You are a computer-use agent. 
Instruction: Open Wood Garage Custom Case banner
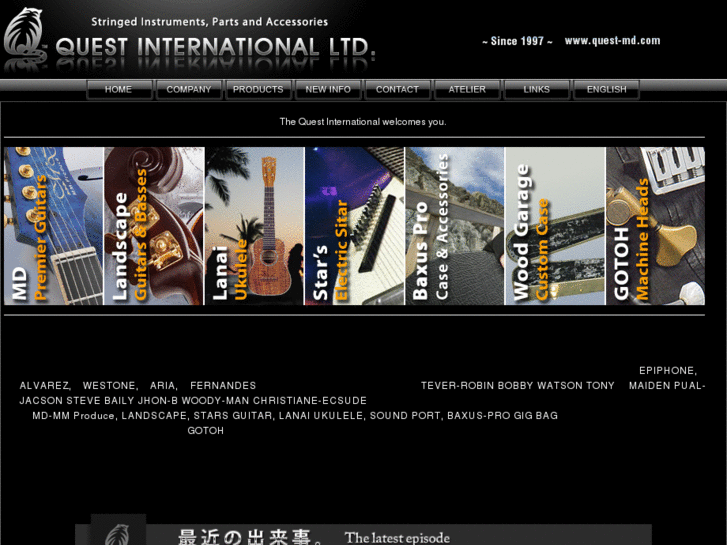pyautogui.click(x=555, y=226)
